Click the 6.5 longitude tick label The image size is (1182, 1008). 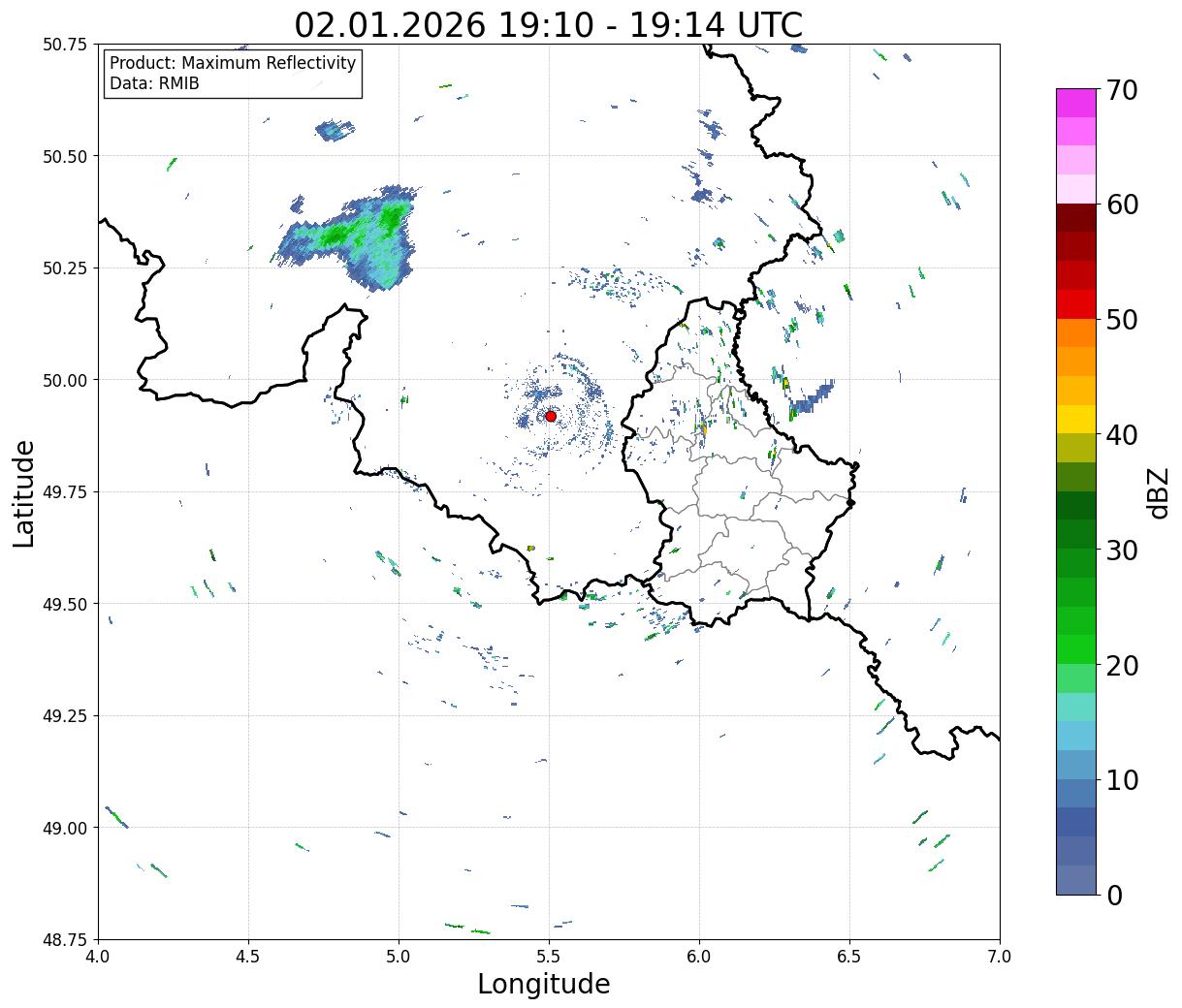tap(849, 957)
